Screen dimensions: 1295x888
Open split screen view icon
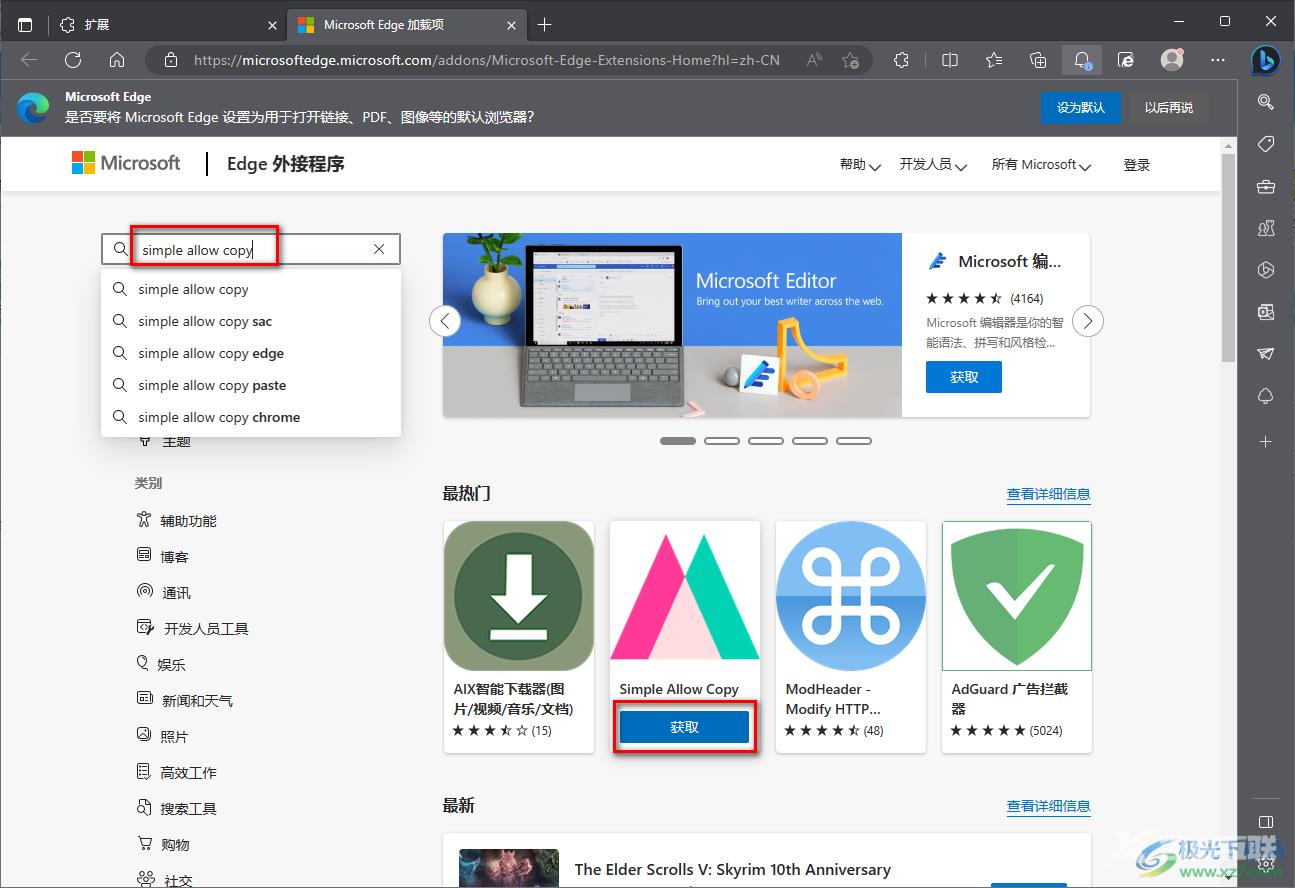(x=950, y=60)
